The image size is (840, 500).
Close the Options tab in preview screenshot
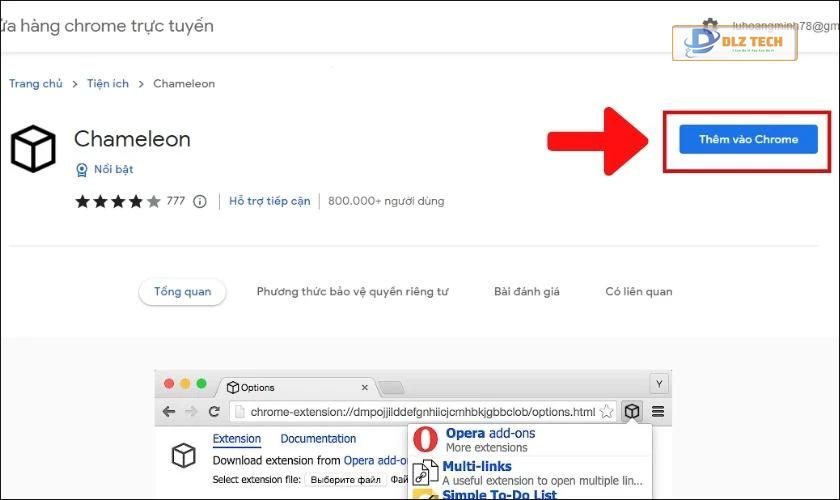tap(365, 387)
